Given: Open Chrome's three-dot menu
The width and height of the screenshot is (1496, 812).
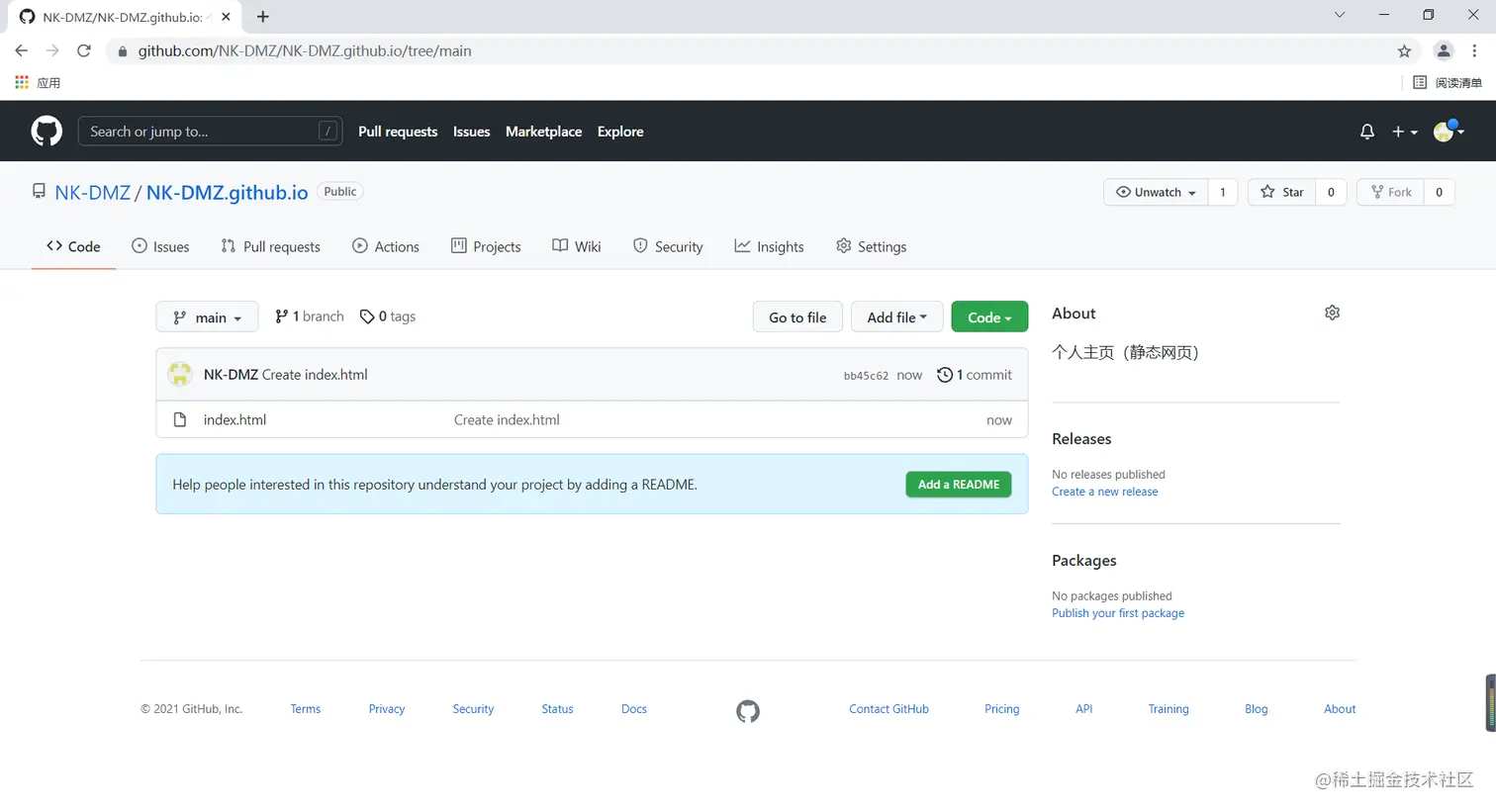Looking at the screenshot, I should pyautogui.click(x=1474, y=51).
